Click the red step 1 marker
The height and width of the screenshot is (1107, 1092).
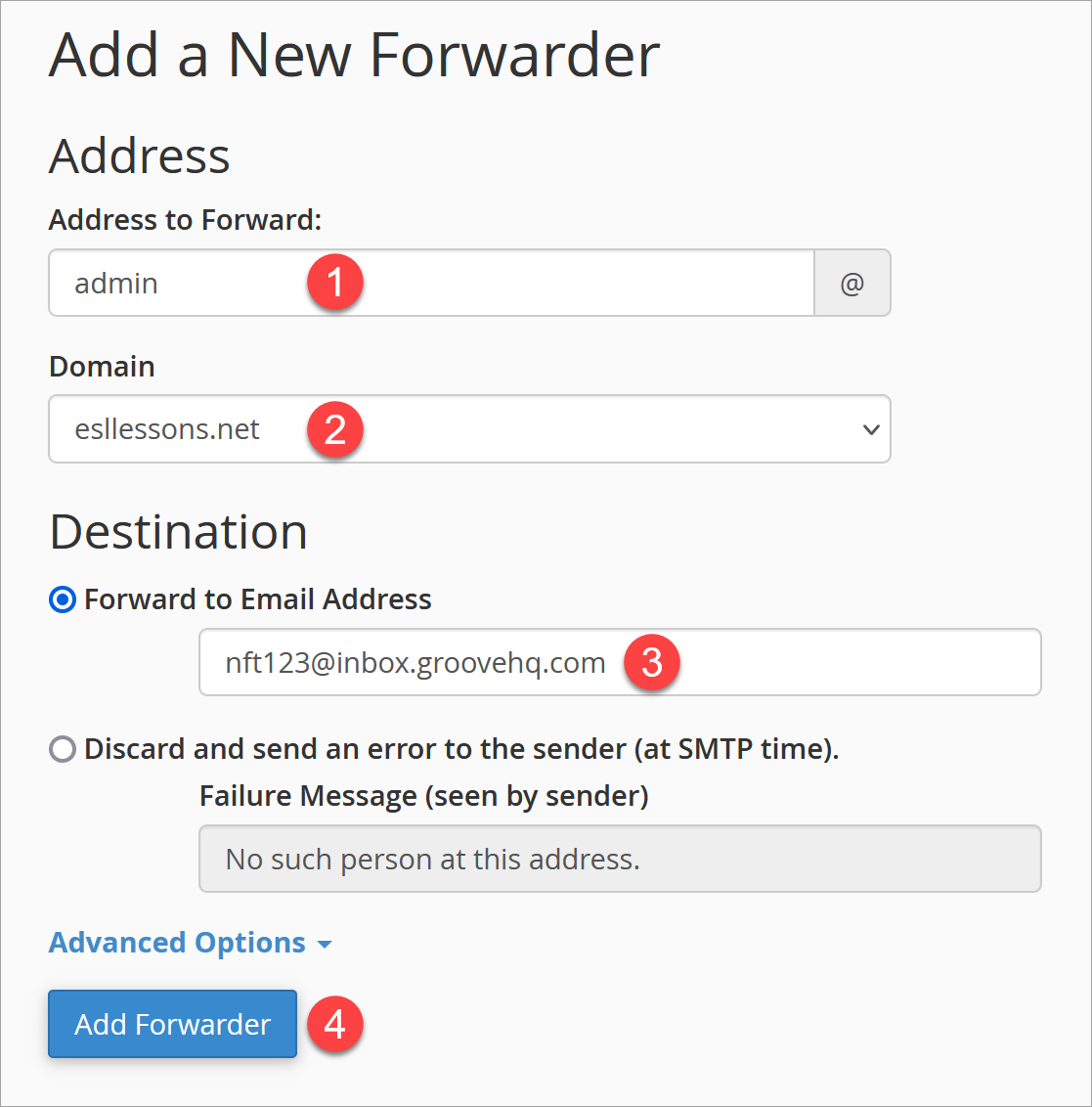coord(335,284)
